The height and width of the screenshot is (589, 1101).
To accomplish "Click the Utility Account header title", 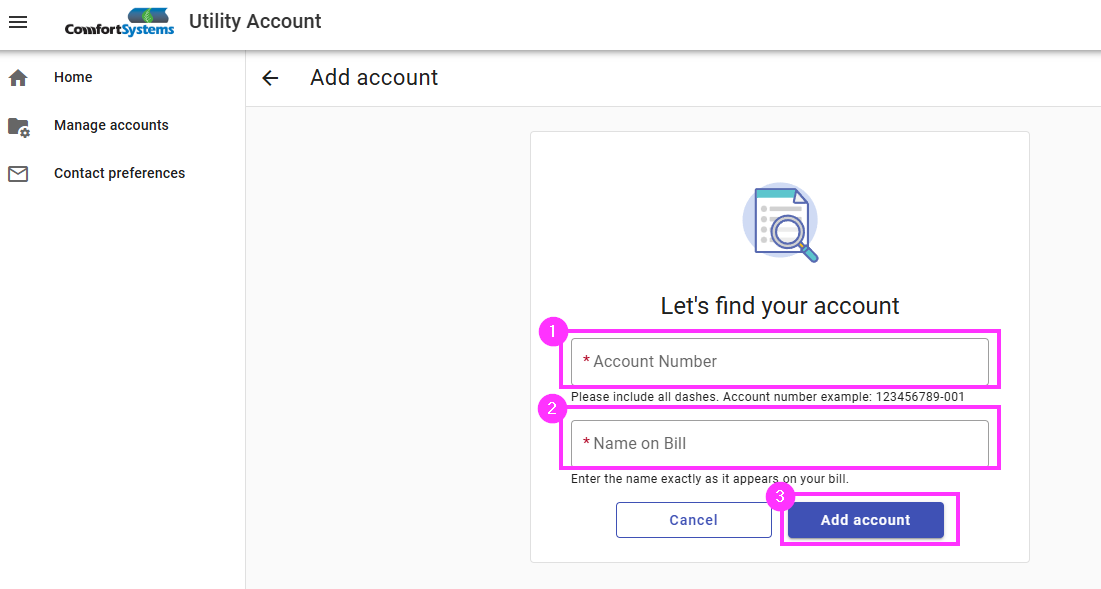I will tap(255, 21).
